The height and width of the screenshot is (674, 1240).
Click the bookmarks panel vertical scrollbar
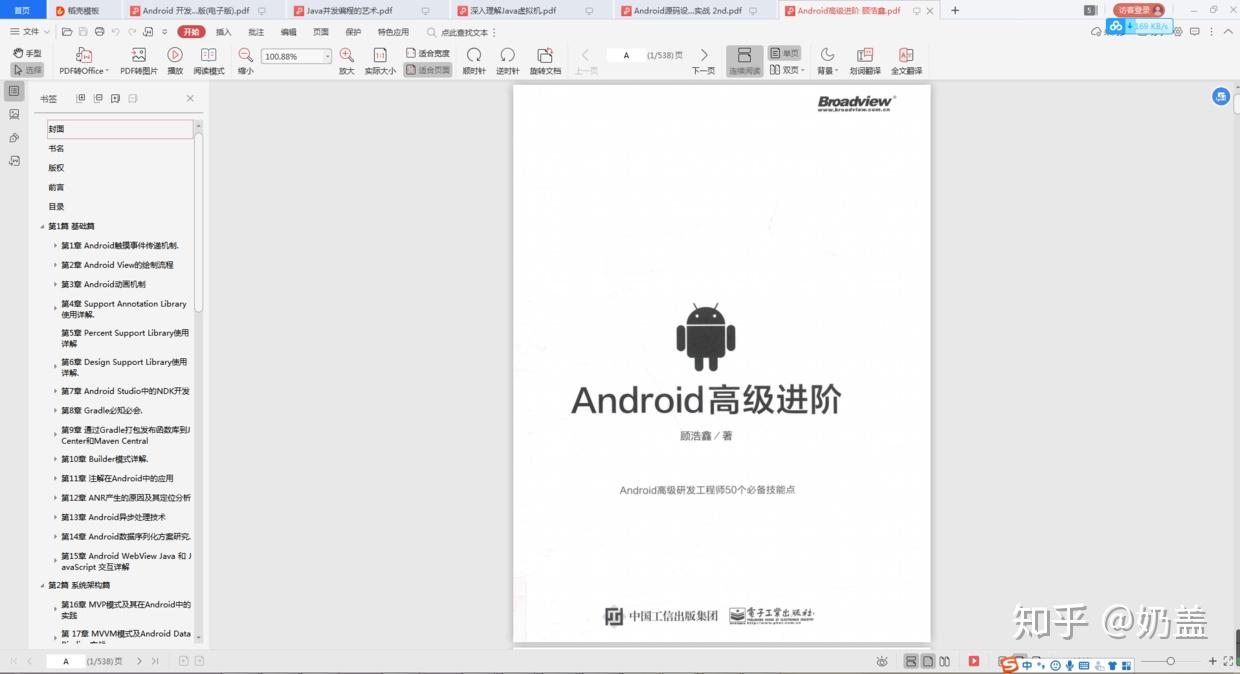[x=198, y=220]
